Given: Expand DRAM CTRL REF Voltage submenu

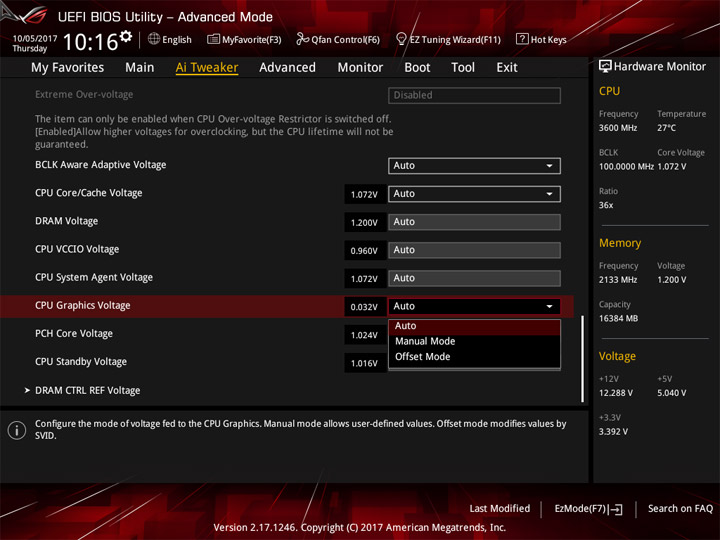Looking at the screenshot, I should pyautogui.click(x=87, y=390).
